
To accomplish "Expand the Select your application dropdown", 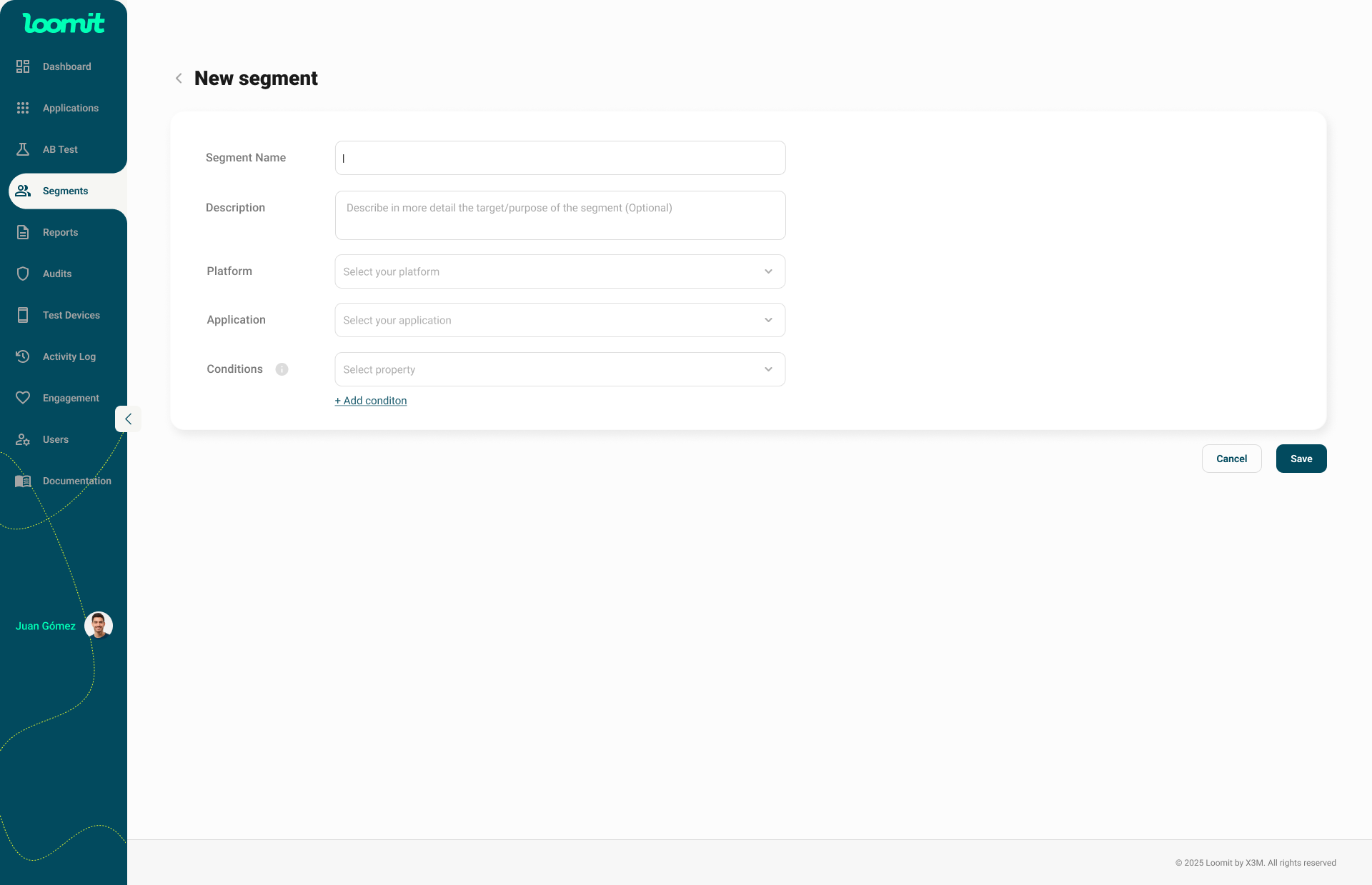I will tap(560, 320).
